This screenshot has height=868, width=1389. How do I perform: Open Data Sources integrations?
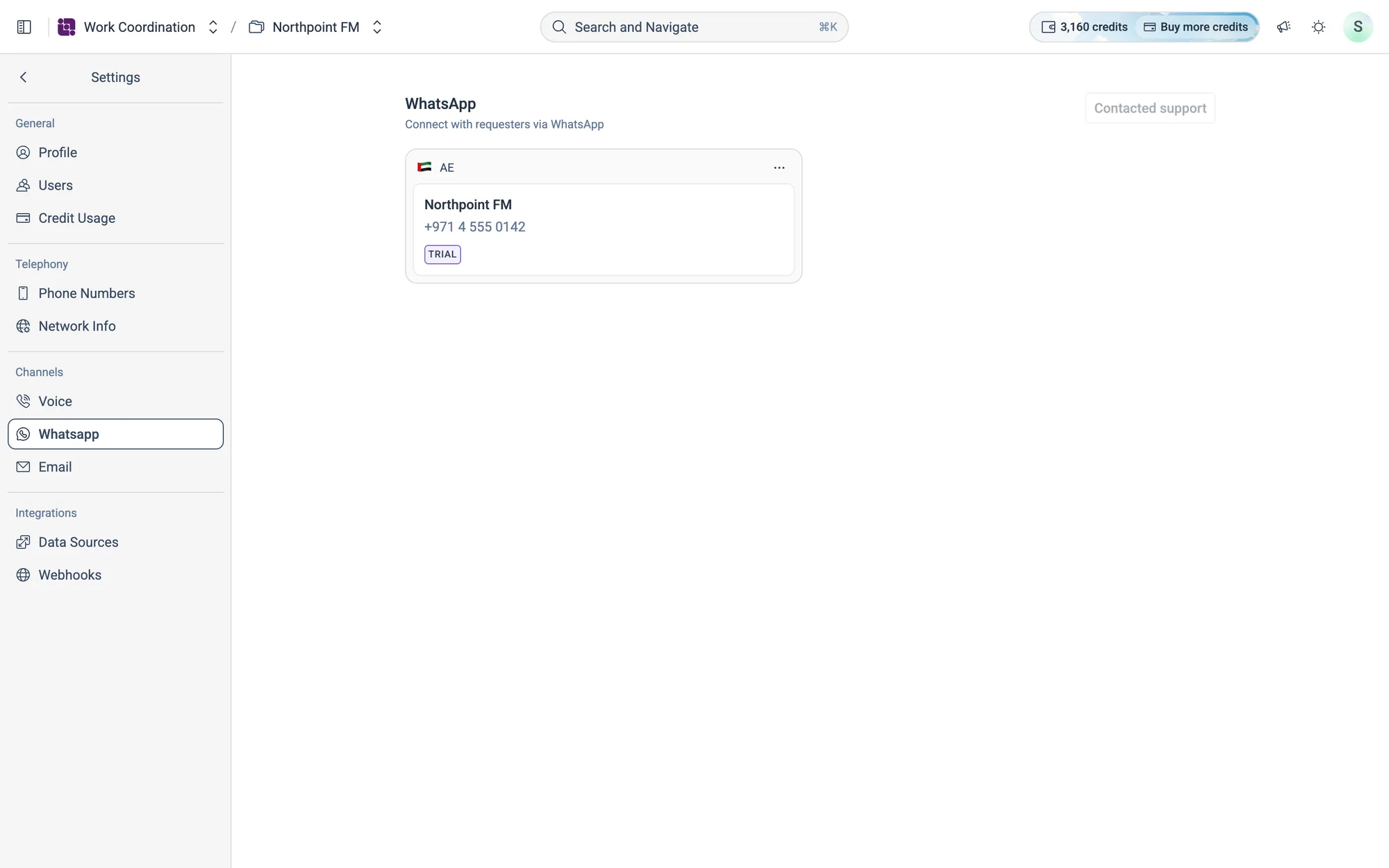[115, 542]
